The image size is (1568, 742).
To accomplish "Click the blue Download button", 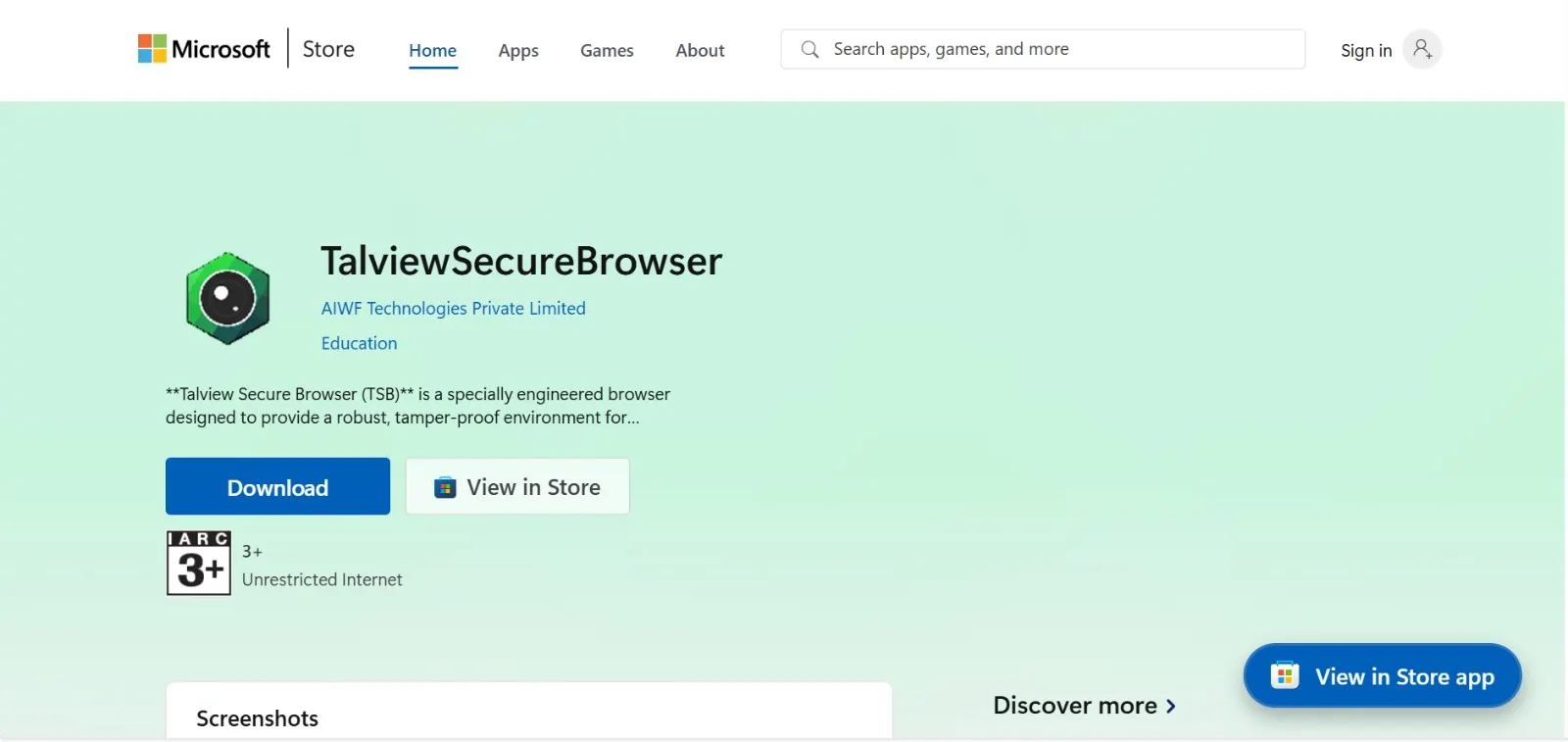I will (x=277, y=486).
